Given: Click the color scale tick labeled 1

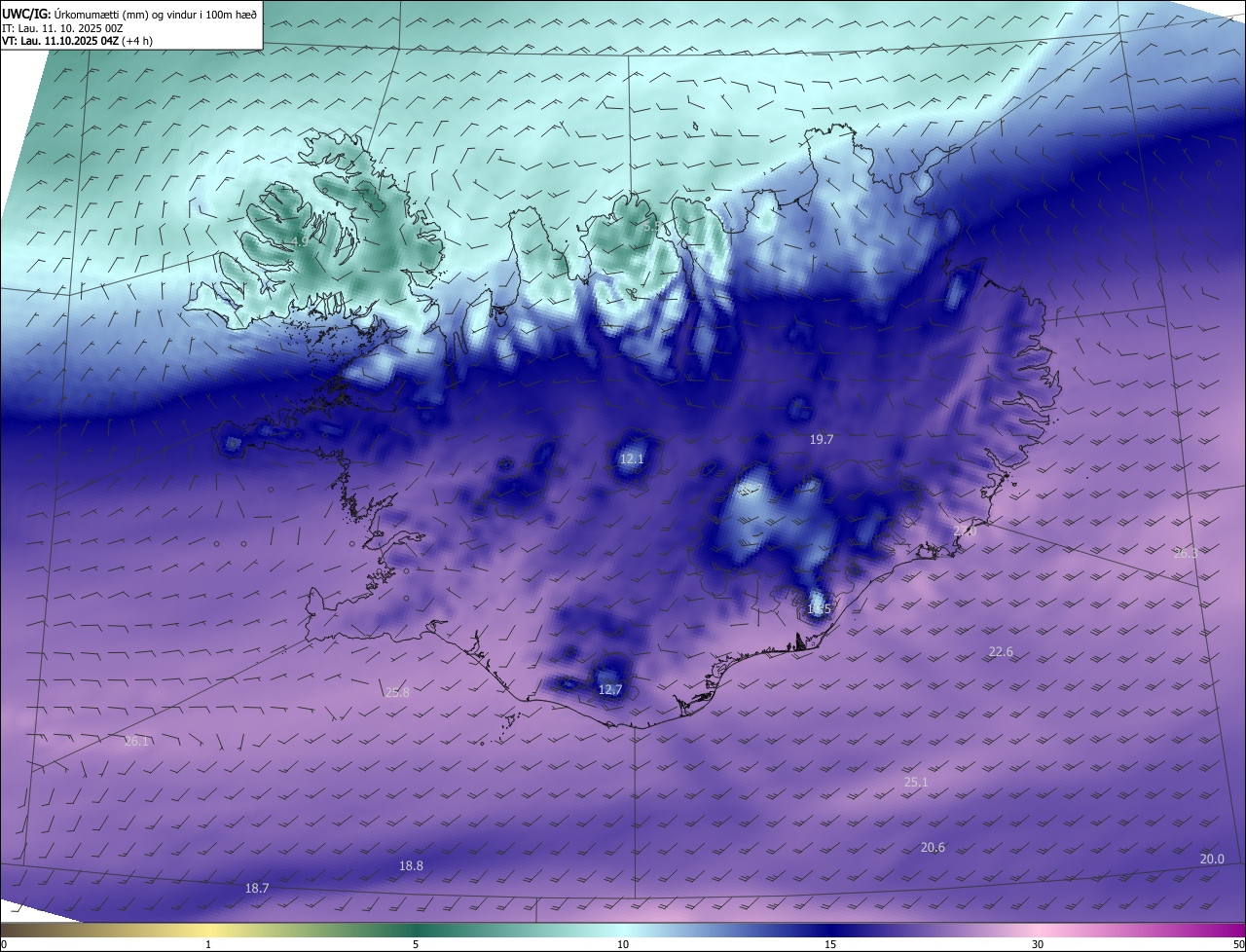Looking at the screenshot, I should tap(208, 944).
